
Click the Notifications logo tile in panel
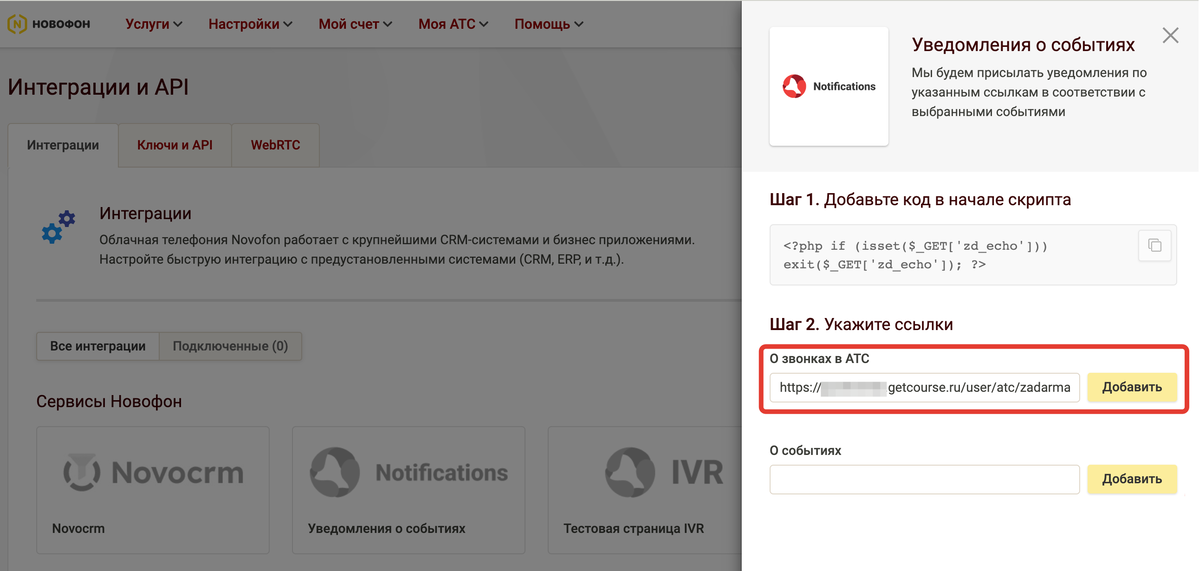pyautogui.click(x=829, y=86)
